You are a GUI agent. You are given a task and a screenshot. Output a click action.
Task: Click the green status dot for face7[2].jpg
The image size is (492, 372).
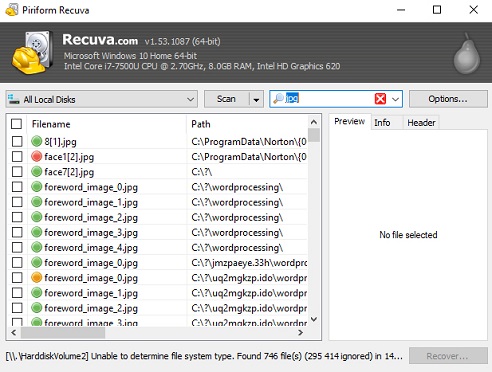click(36, 172)
